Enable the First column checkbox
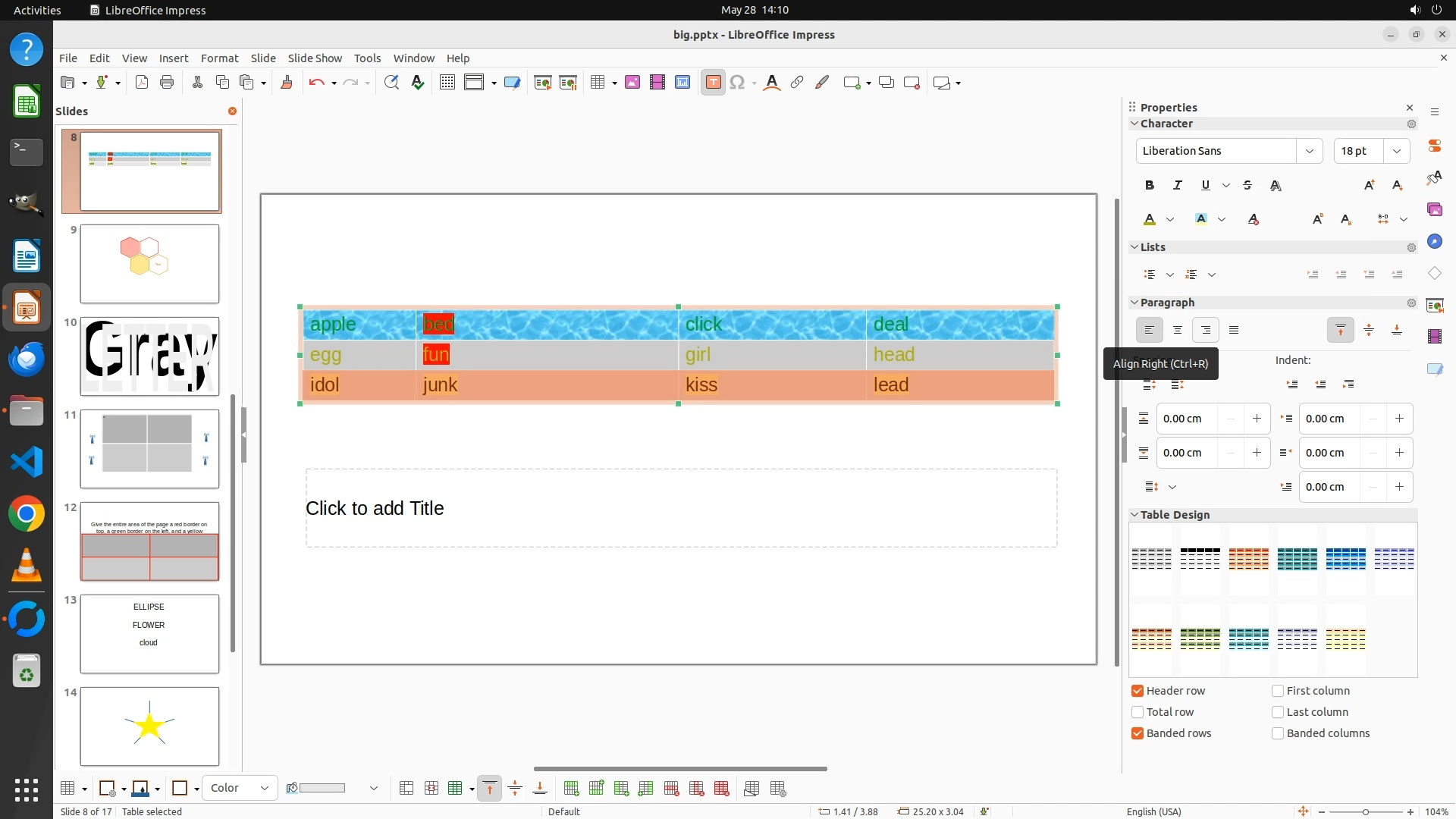The width and height of the screenshot is (1456, 819). 1278,691
